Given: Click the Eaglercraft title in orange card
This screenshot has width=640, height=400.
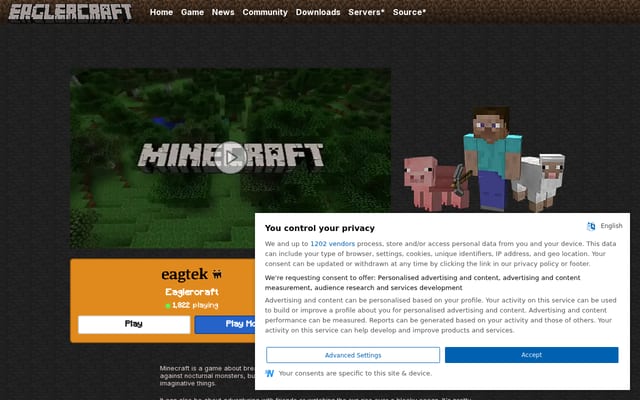Looking at the screenshot, I should pyautogui.click(x=191, y=292).
